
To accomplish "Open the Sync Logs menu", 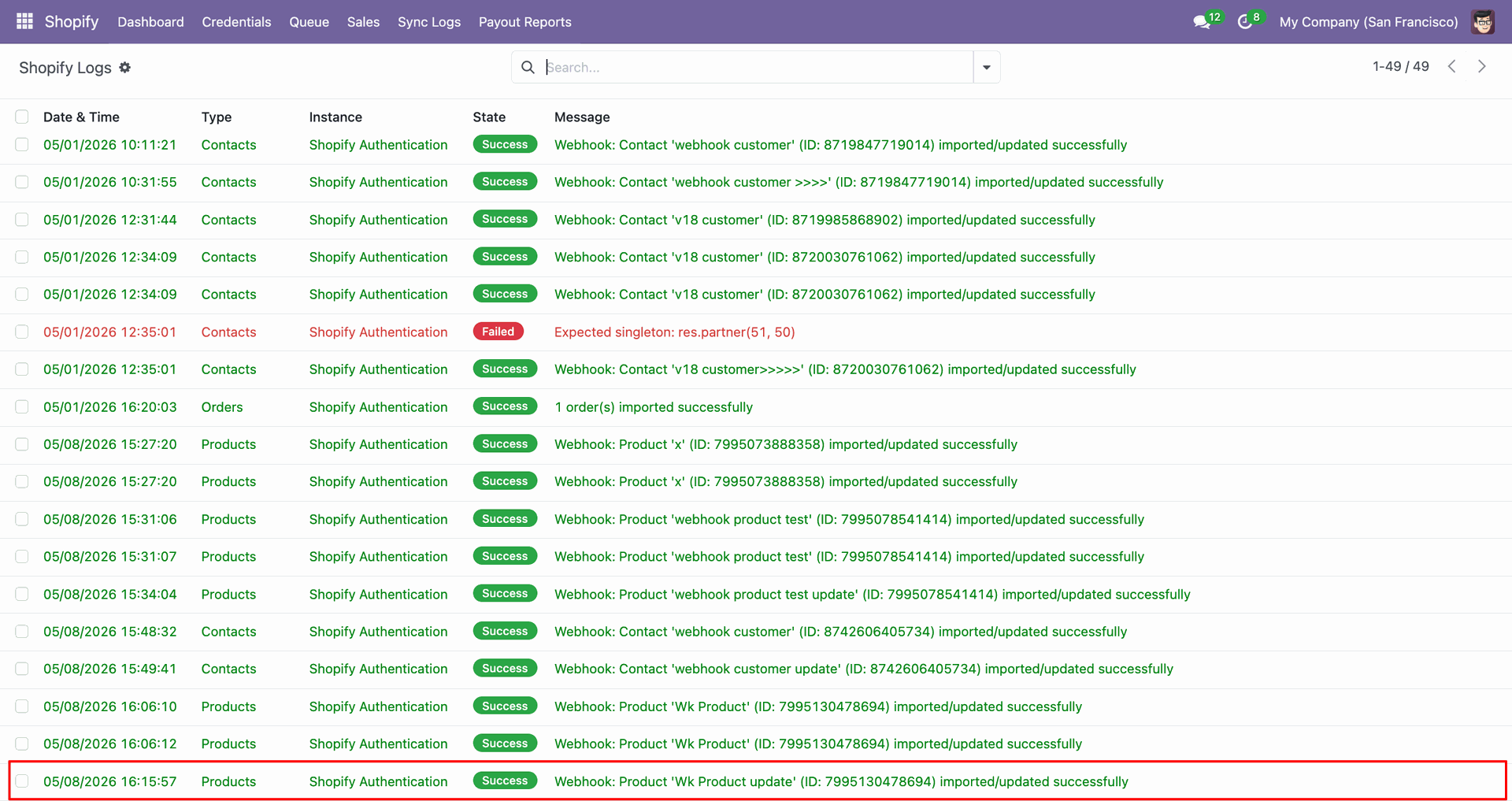I will point(429,22).
